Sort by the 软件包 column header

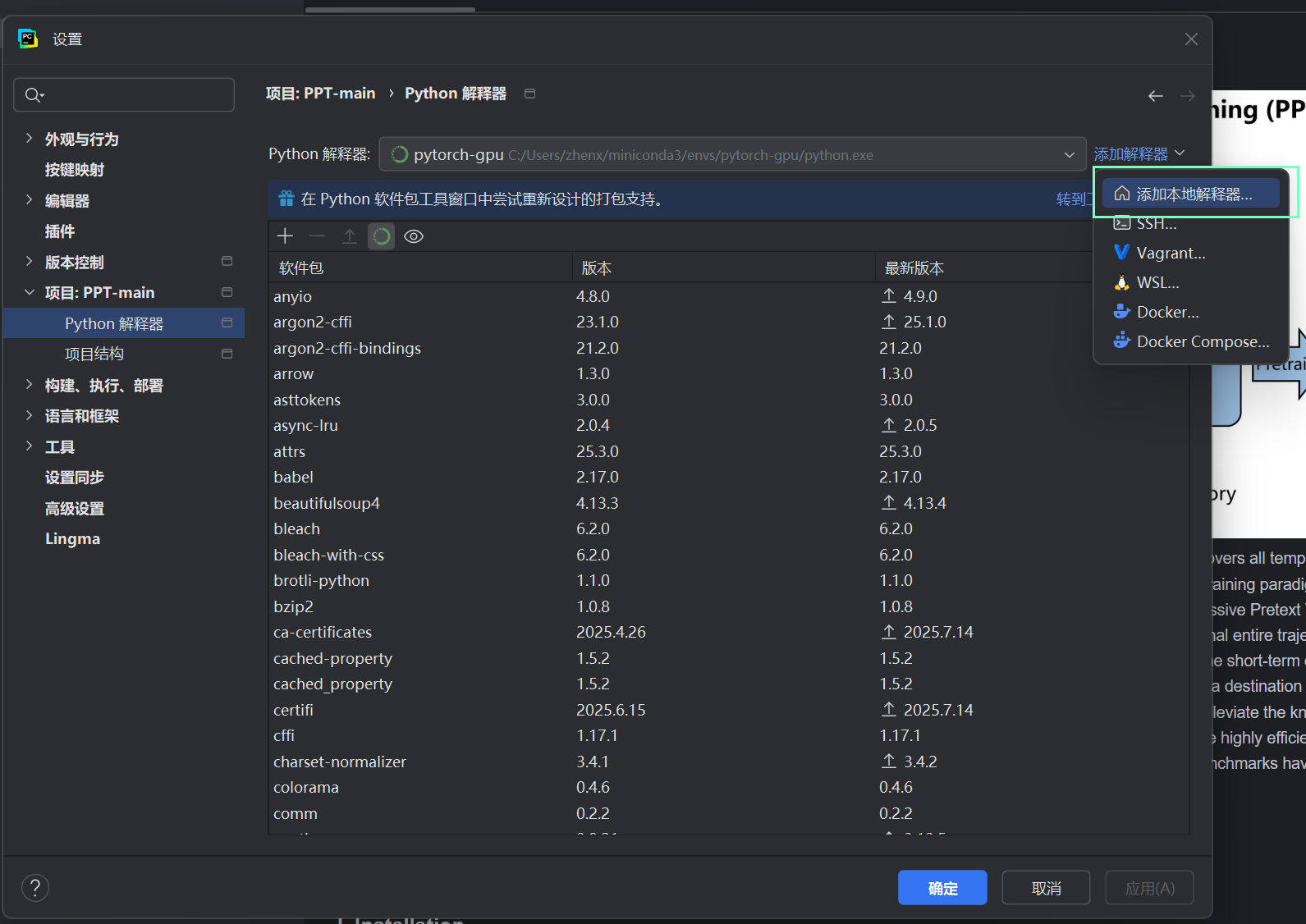[420, 268]
